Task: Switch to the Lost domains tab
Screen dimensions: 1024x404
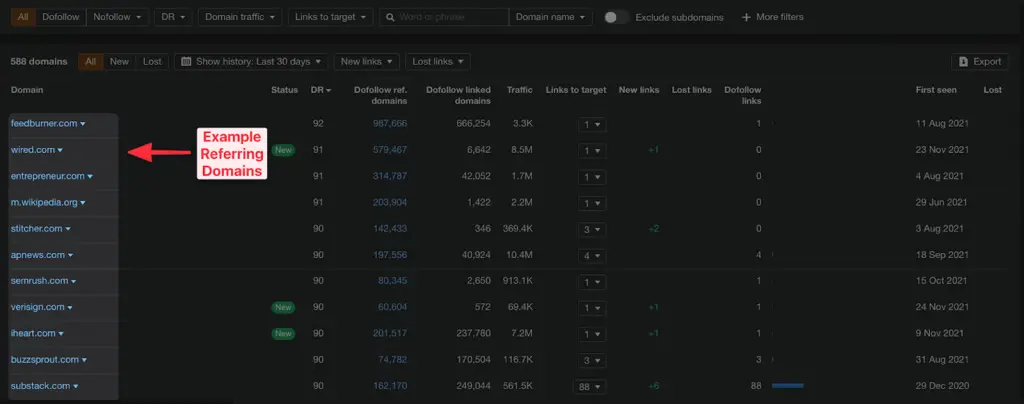Action: tap(152, 61)
